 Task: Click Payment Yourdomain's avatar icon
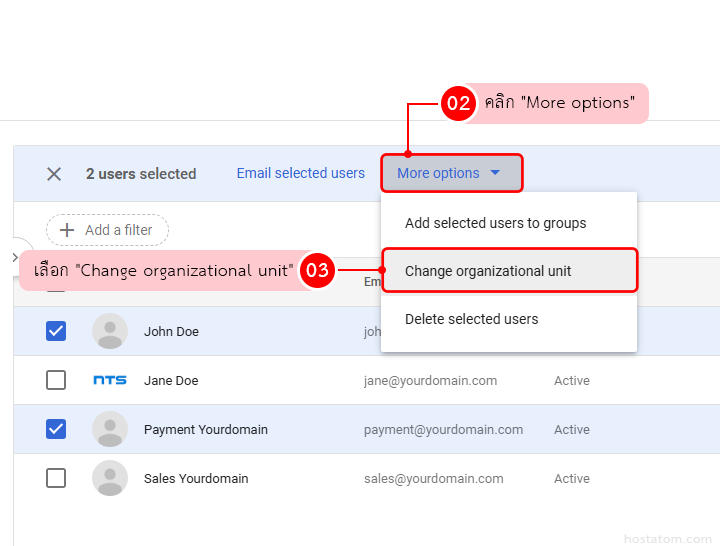pyautogui.click(x=110, y=429)
